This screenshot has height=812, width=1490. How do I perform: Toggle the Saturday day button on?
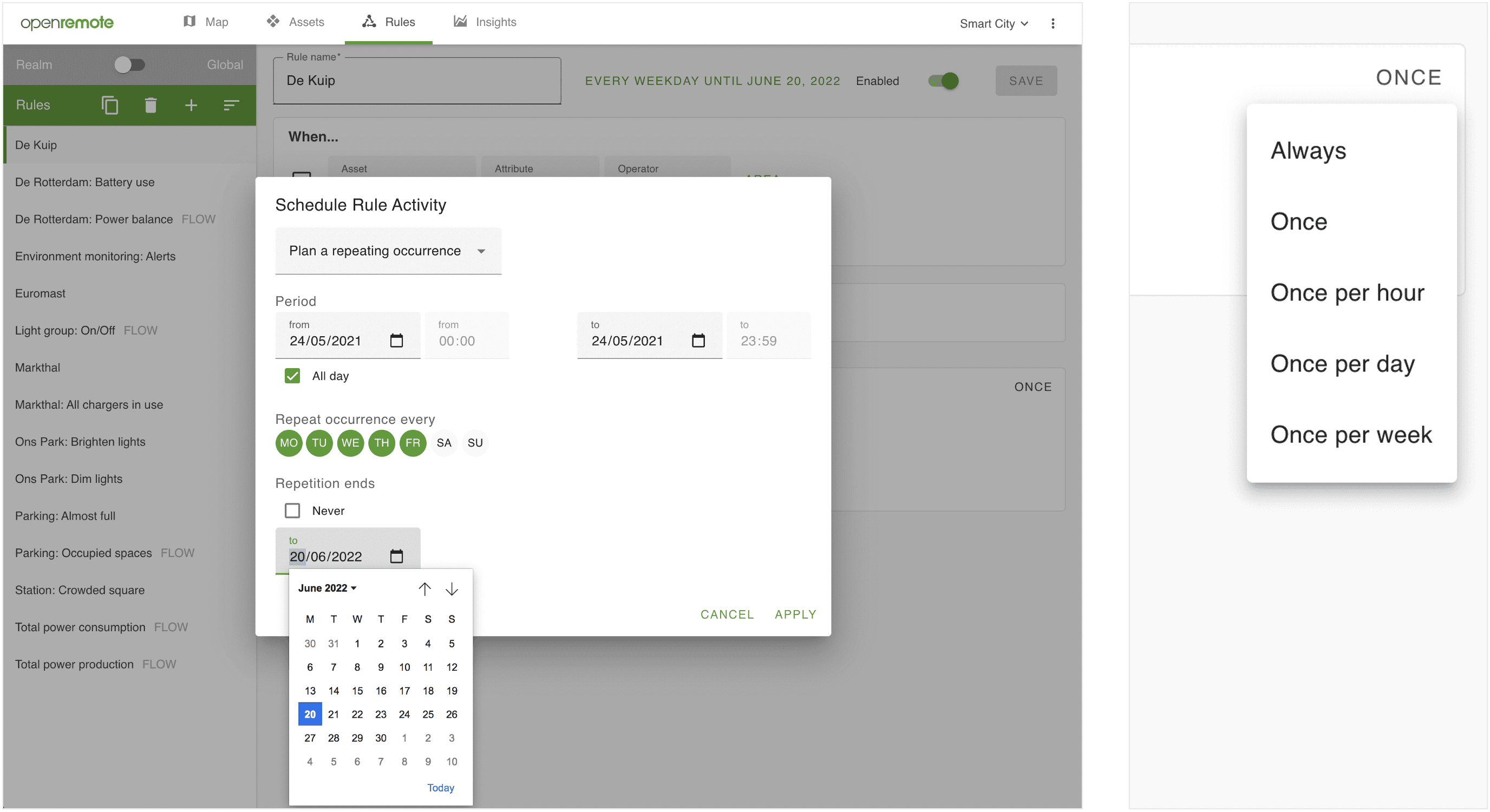pos(443,443)
